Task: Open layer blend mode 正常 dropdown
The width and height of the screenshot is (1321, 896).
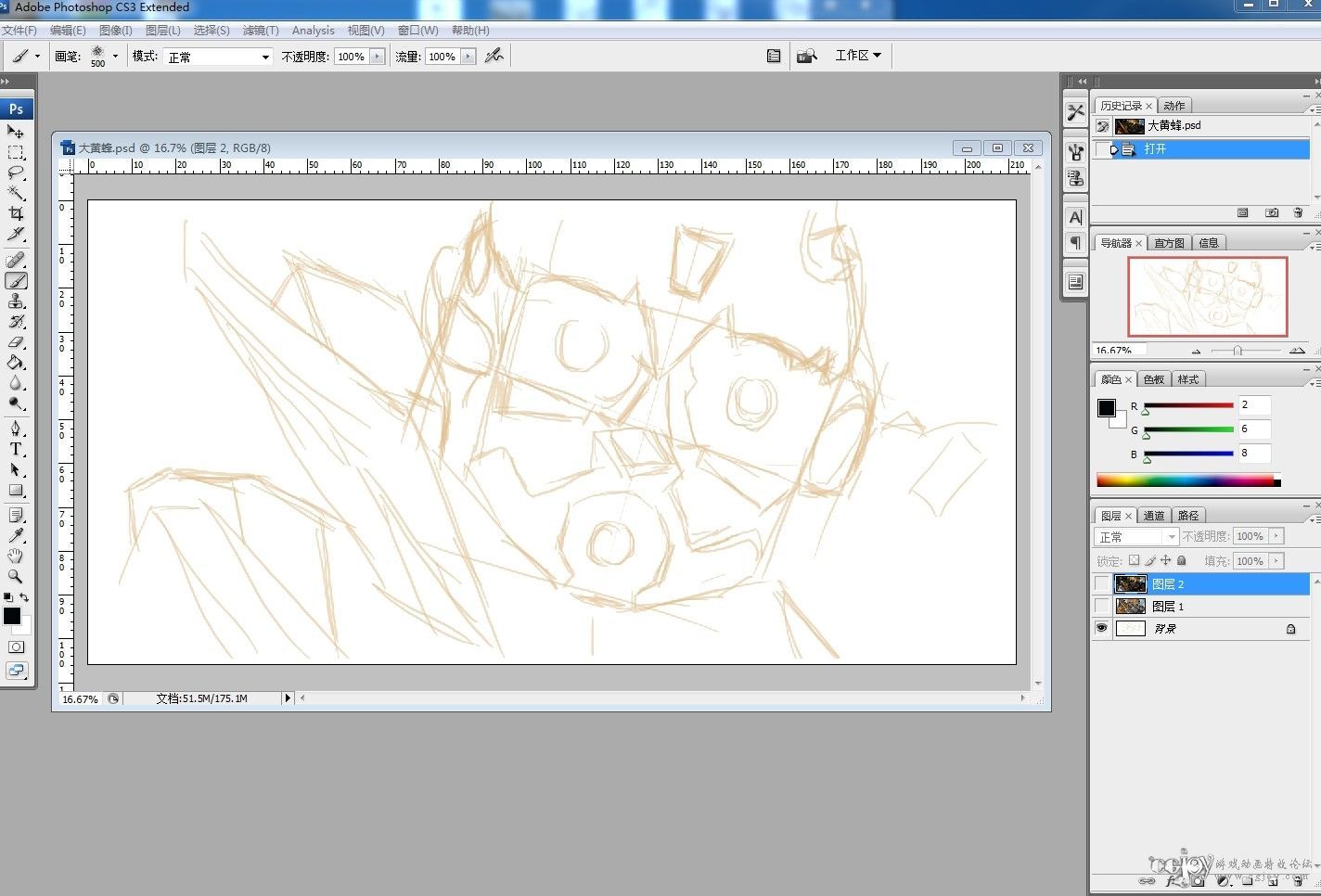Action: pos(1136,537)
